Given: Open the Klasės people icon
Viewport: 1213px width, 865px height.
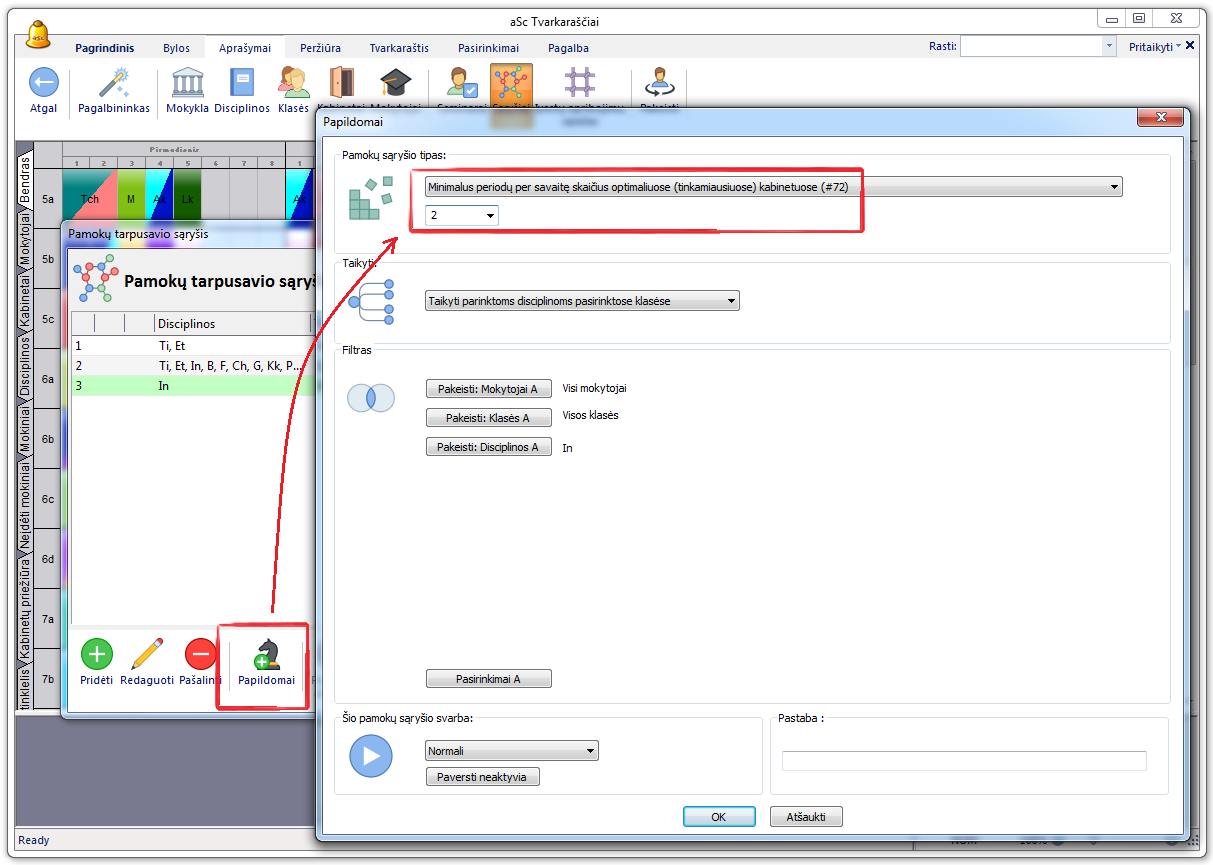Looking at the screenshot, I should pyautogui.click(x=293, y=83).
